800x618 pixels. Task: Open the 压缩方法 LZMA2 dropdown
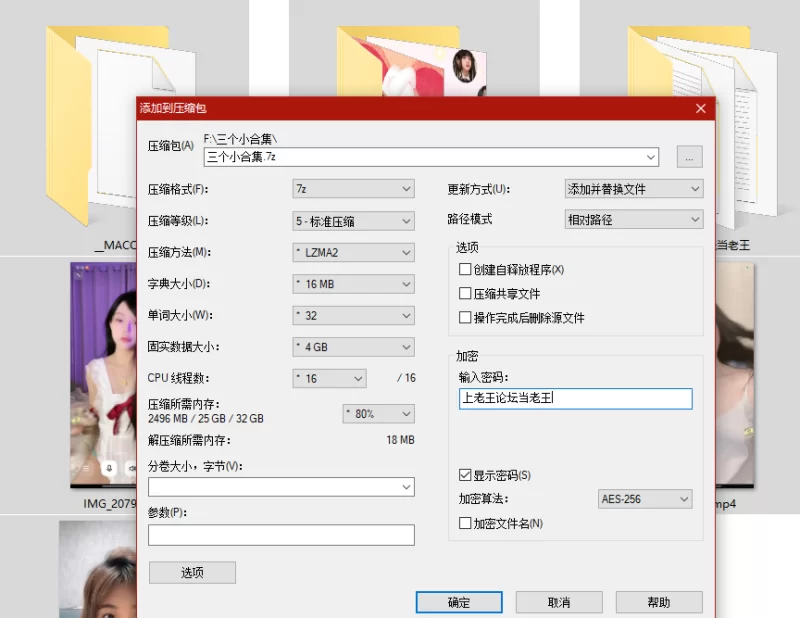click(x=353, y=252)
